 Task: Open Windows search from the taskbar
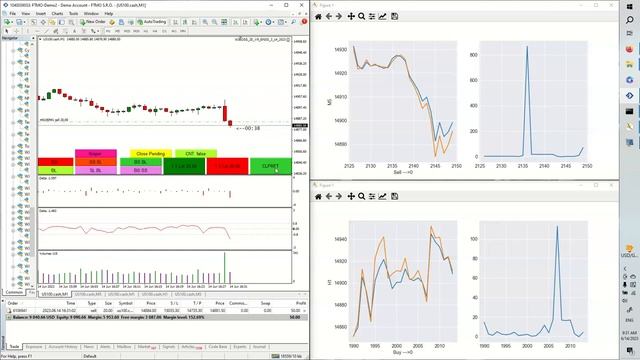[x=629, y=20]
